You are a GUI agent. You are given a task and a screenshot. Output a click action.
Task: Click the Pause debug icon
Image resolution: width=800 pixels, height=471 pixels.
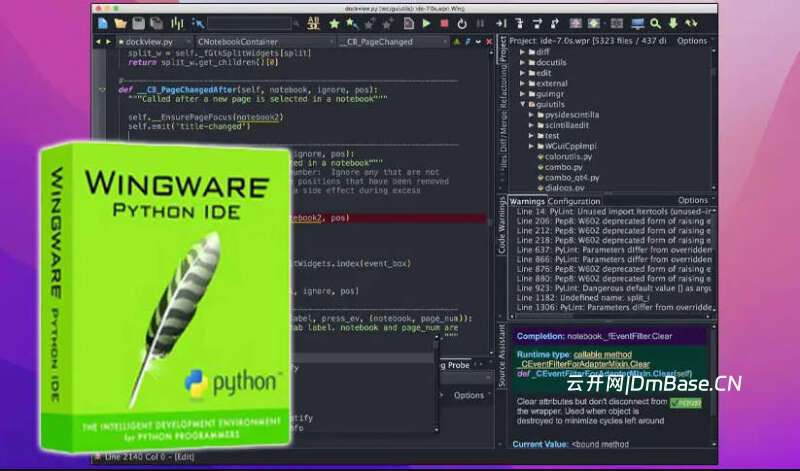(480, 23)
